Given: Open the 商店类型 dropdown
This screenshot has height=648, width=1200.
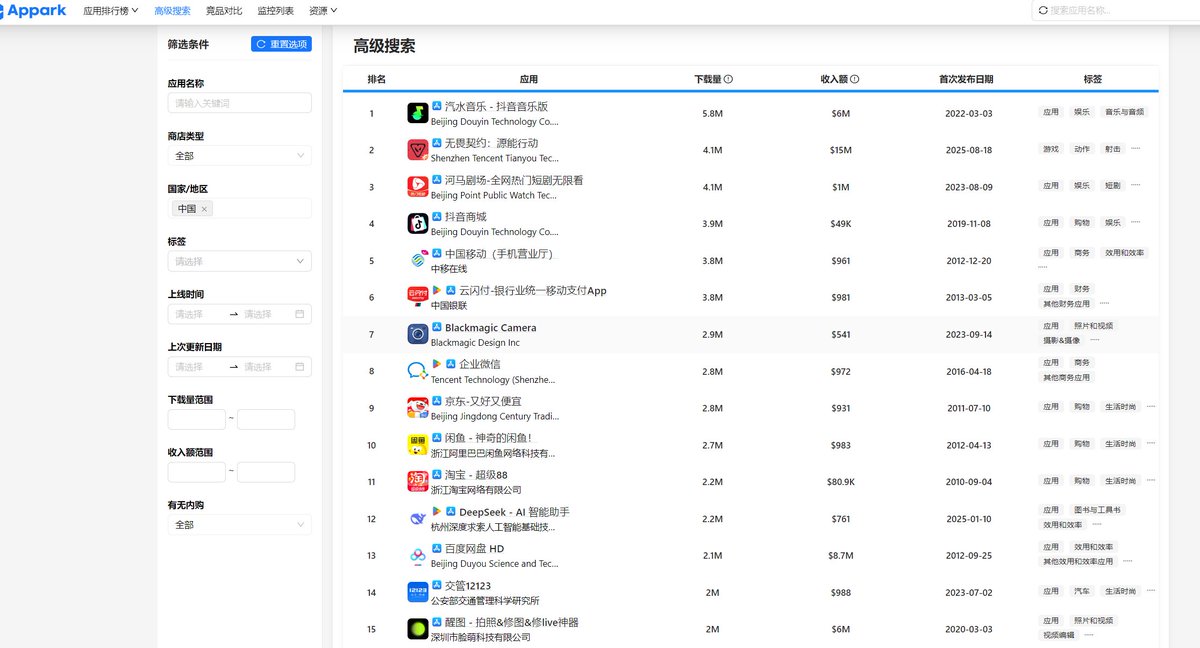Looking at the screenshot, I should click(239, 156).
